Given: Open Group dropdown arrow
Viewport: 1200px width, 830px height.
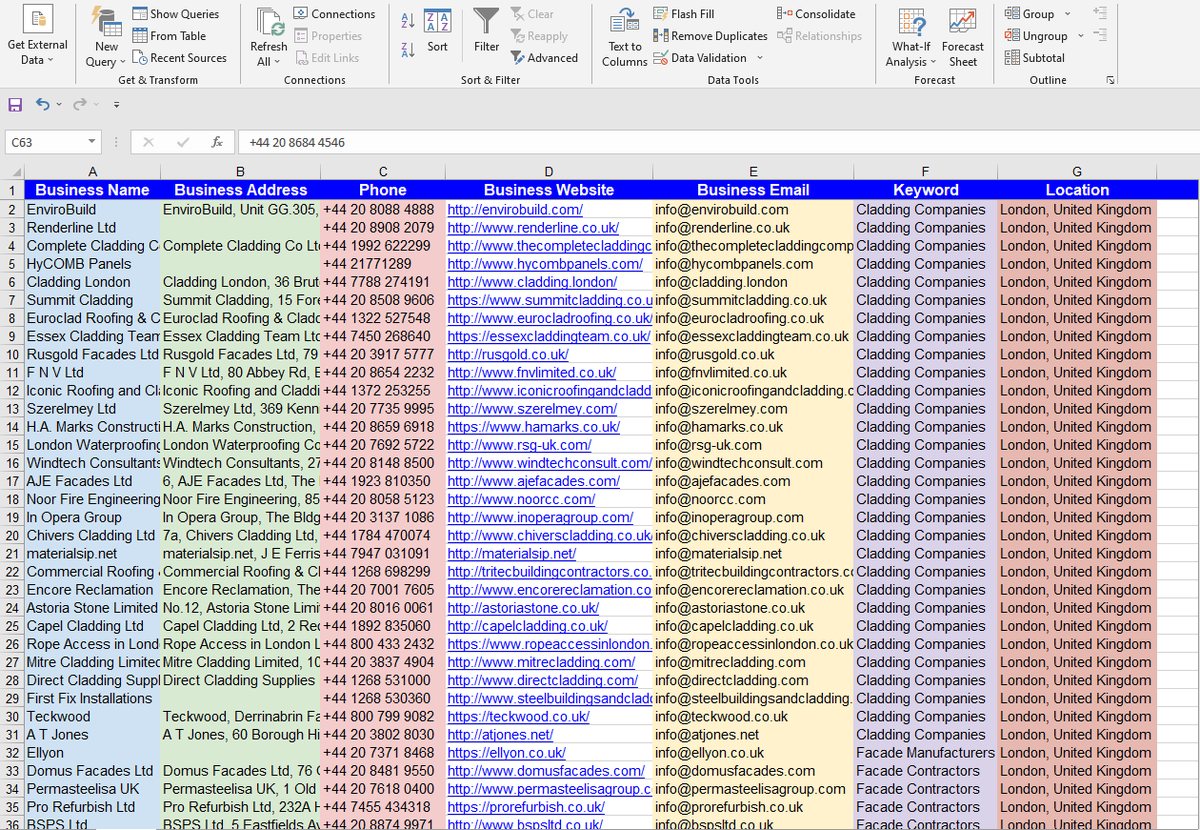Looking at the screenshot, I should pos(1067,14).
